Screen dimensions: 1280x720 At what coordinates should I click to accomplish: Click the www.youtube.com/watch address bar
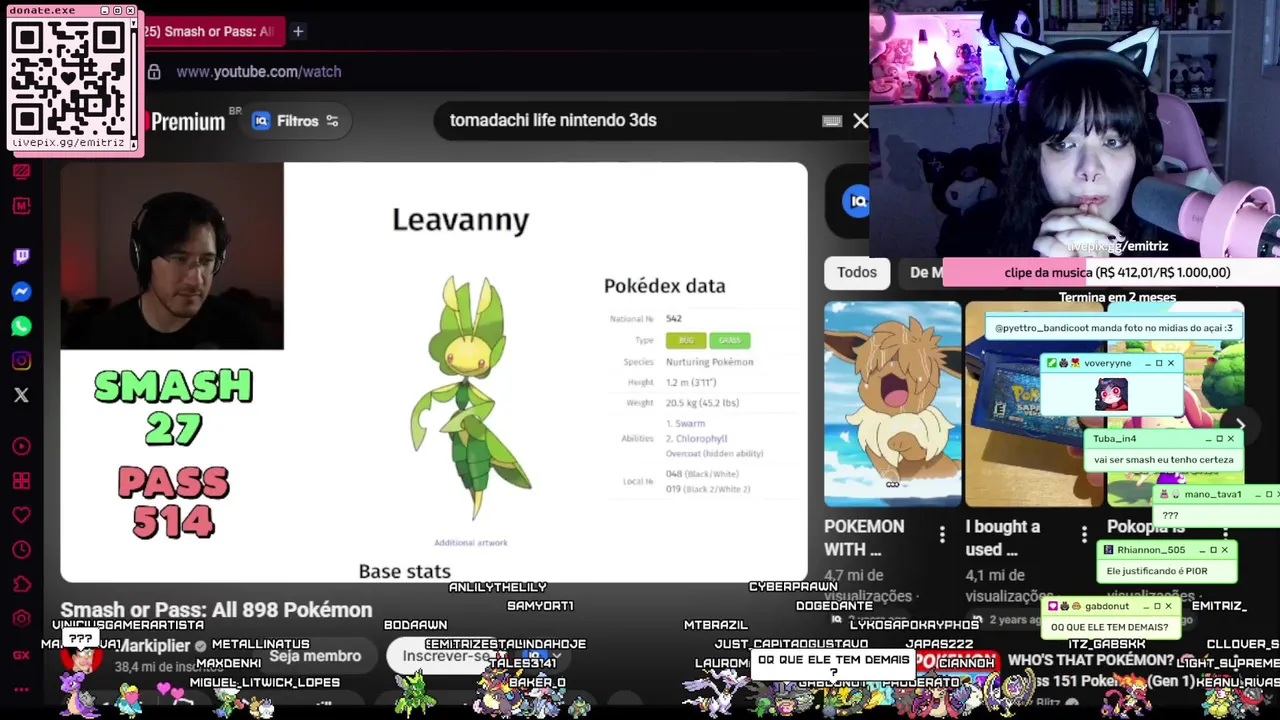pyautogui.click(x=259, y=72)
